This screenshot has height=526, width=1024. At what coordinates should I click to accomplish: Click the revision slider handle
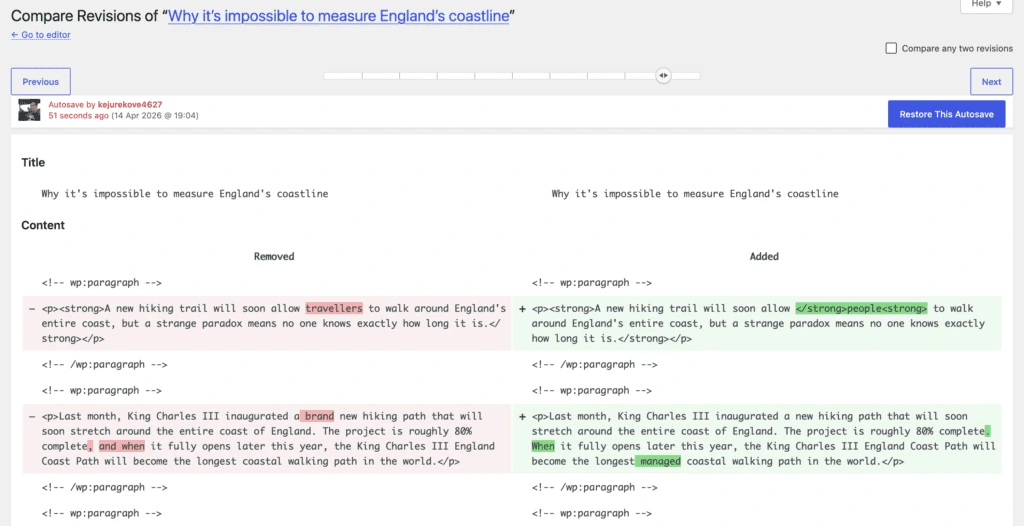pos(663,76)
